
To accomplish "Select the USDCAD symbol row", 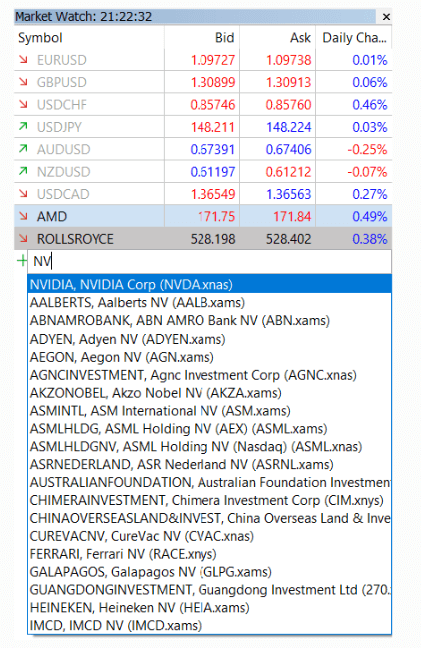I will (203, 194).
